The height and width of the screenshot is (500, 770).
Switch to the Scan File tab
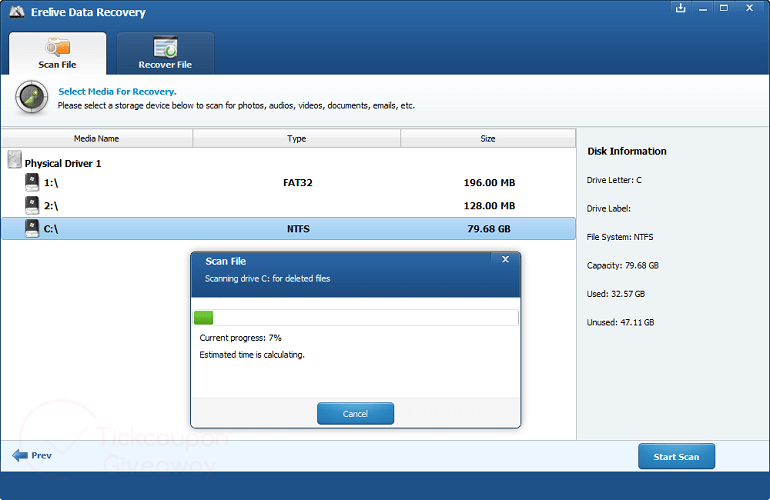(57, 54)
